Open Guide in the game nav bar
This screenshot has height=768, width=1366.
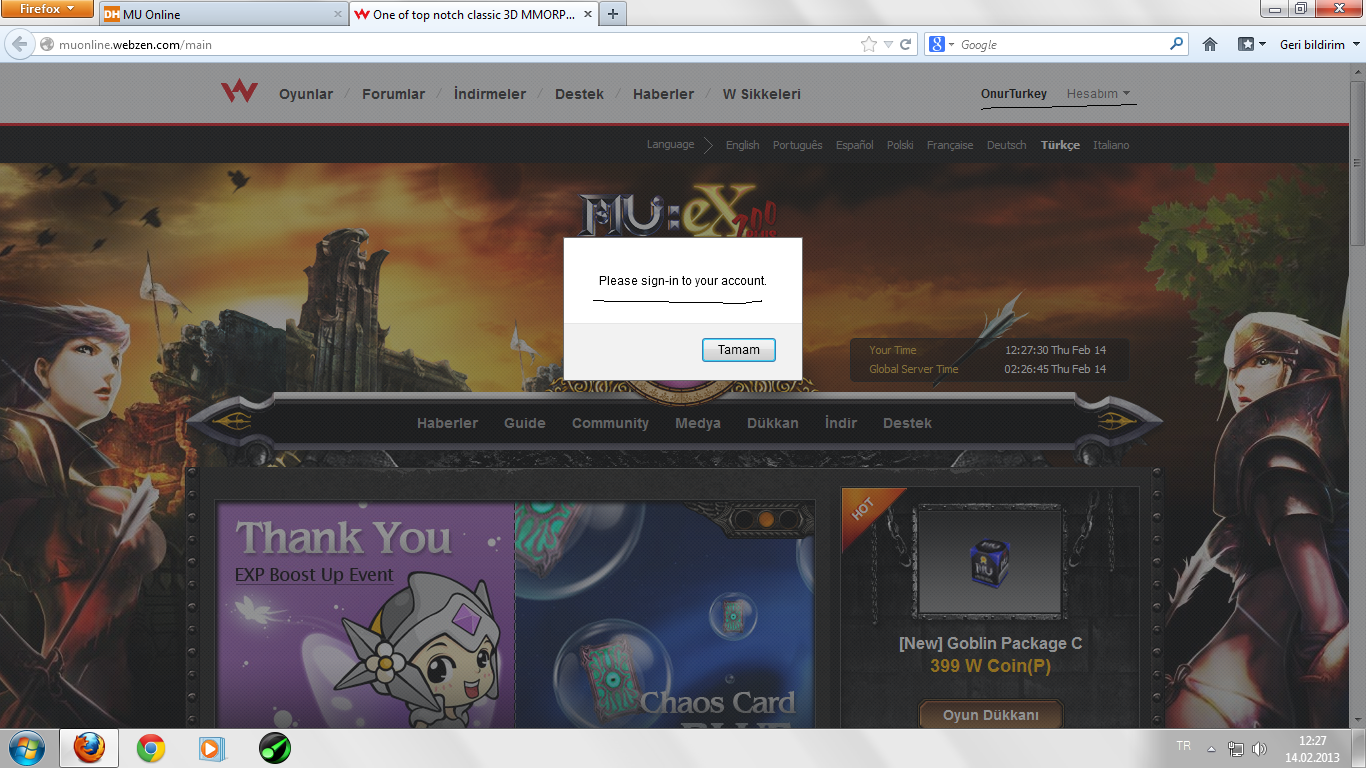[525, 423]
